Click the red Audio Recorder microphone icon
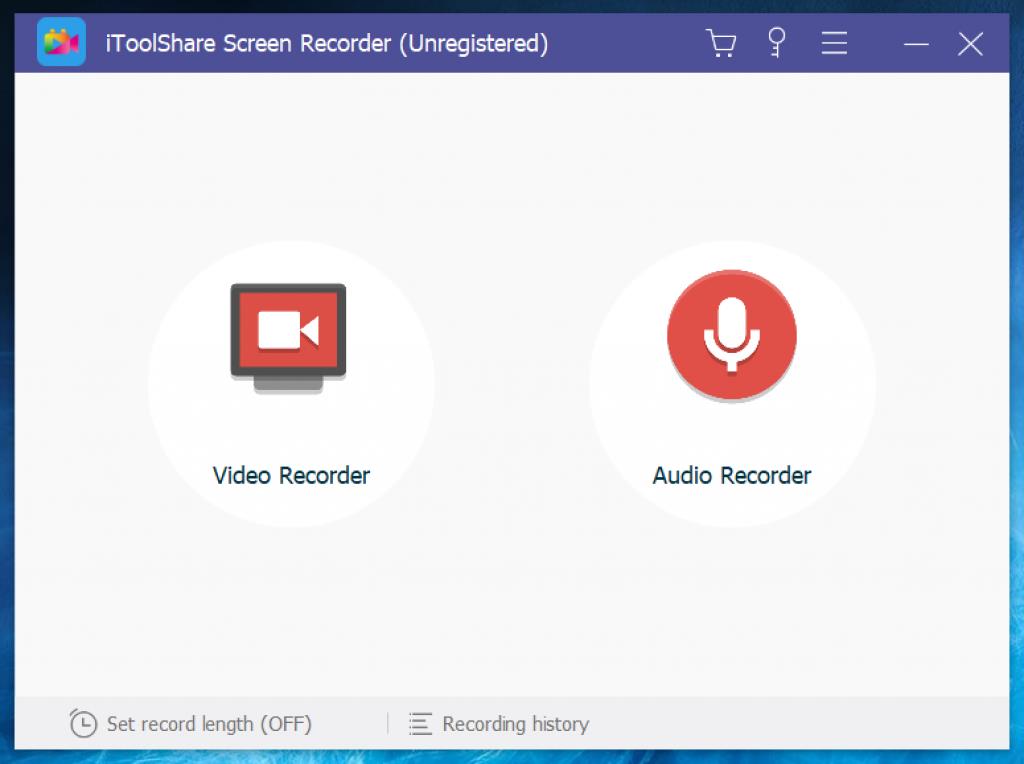The height and width of the screenshot is (764, 1024). 732,334
